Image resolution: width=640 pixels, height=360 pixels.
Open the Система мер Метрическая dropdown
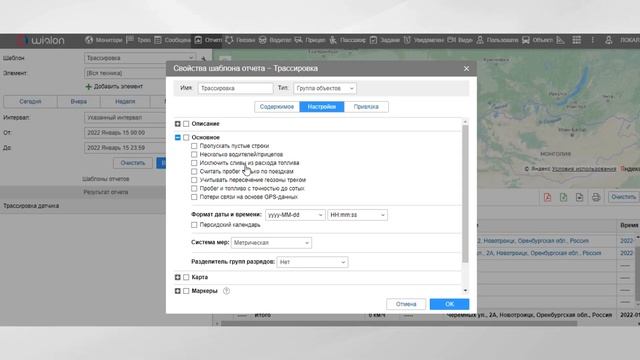[271, 242]
